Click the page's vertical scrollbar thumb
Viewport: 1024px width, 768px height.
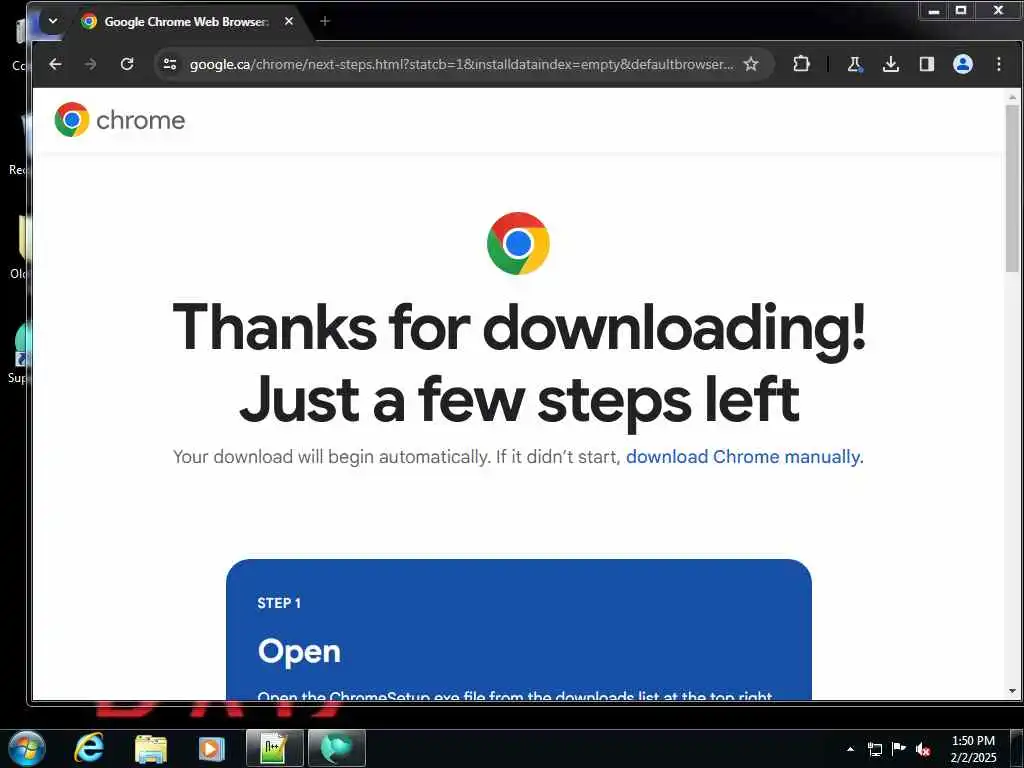(1012, 188)
